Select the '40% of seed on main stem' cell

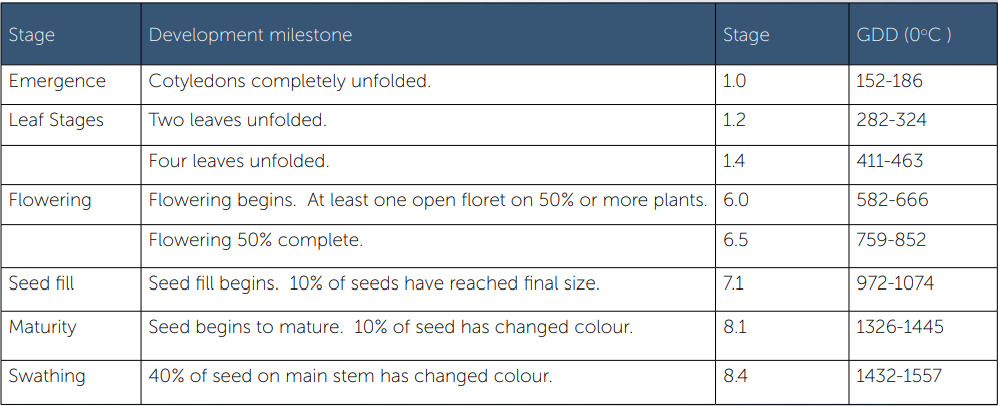(428, 382)
